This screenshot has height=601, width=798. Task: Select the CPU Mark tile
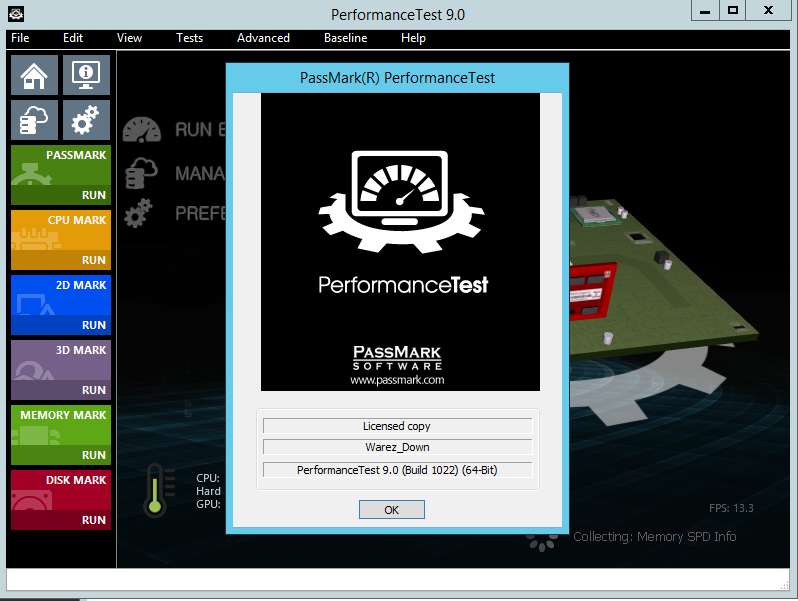pos(61,231)
